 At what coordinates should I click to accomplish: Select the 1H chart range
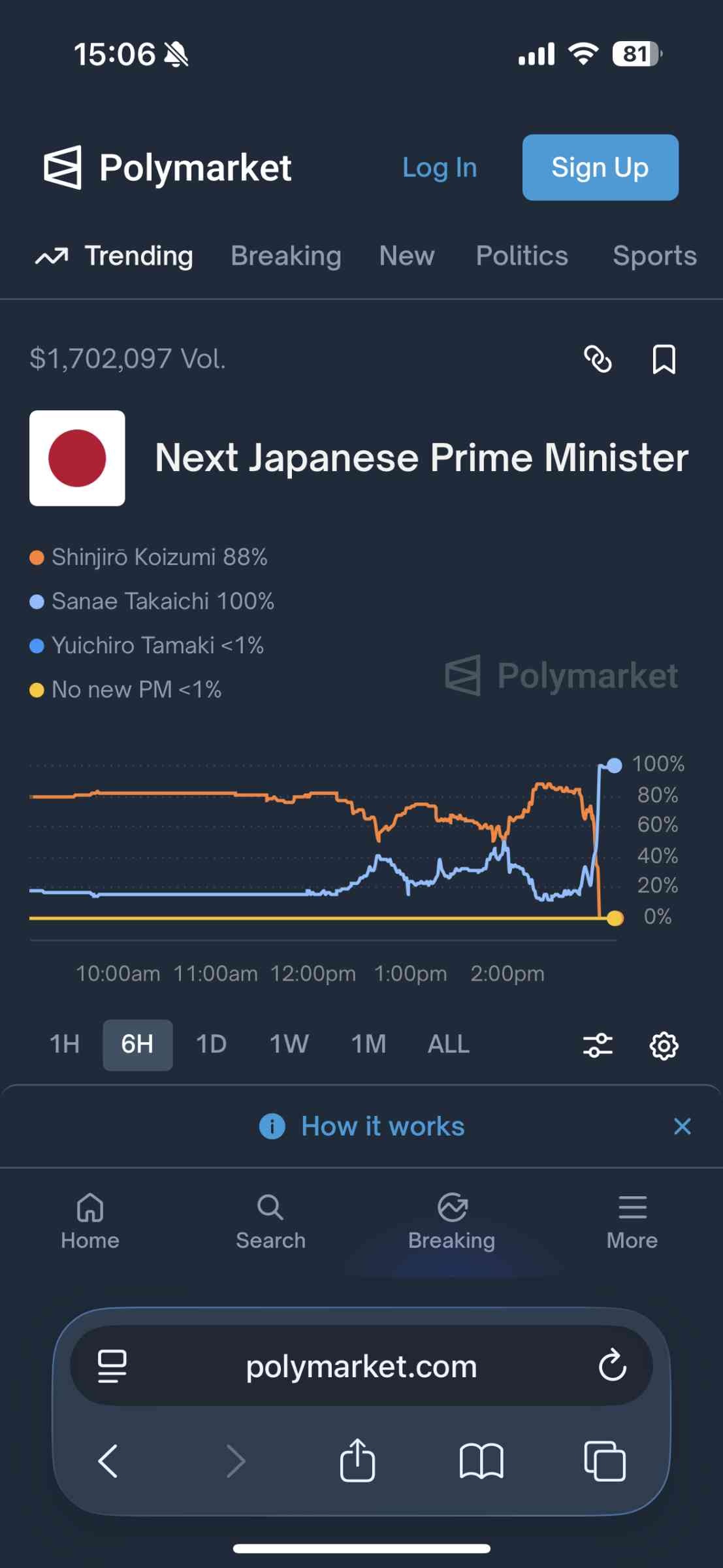65,1045
